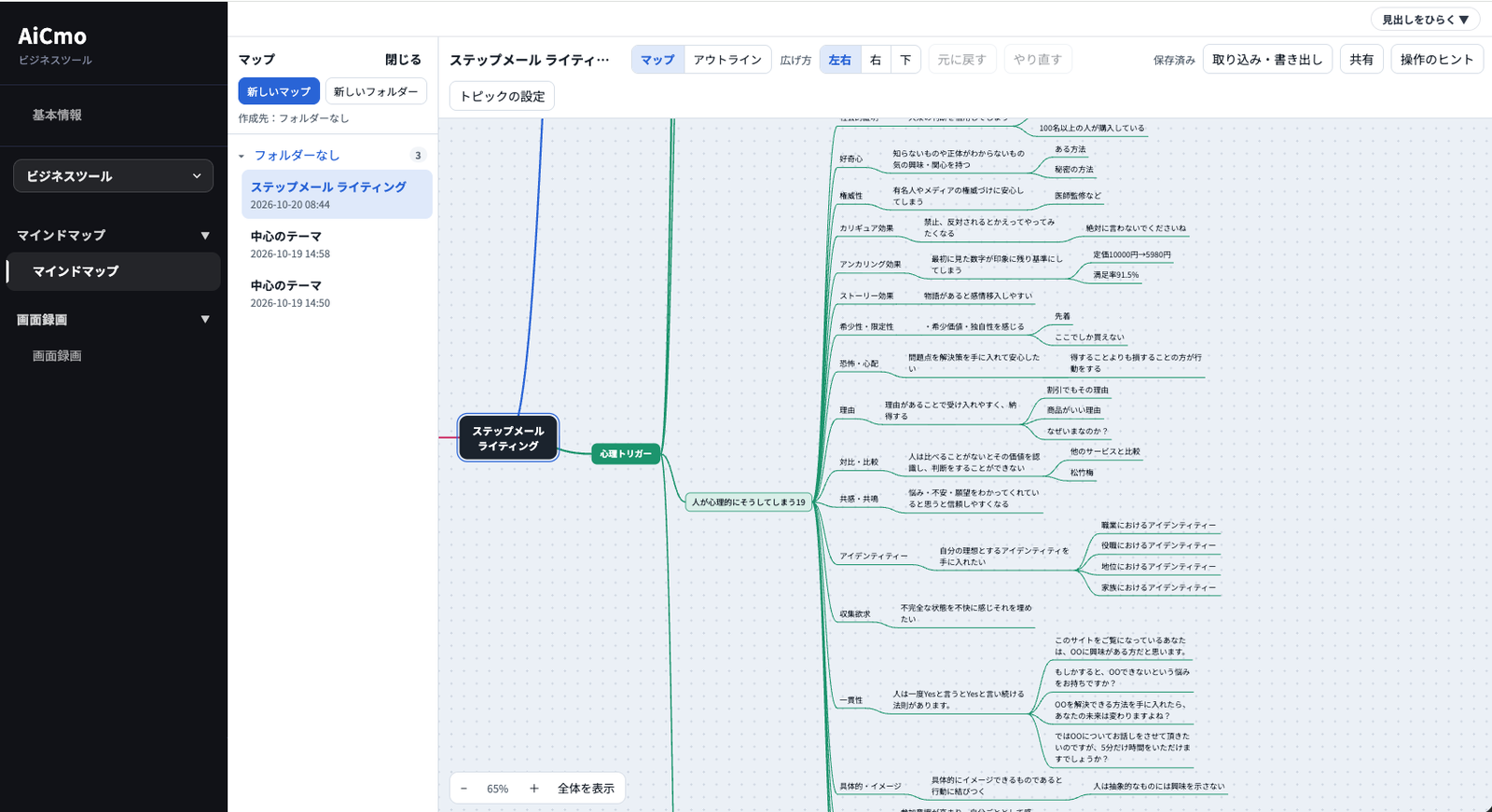This screenshot has width=1492, height=812.
Task: Click the 希少性・限定性 topic
Action: point(866,327)
